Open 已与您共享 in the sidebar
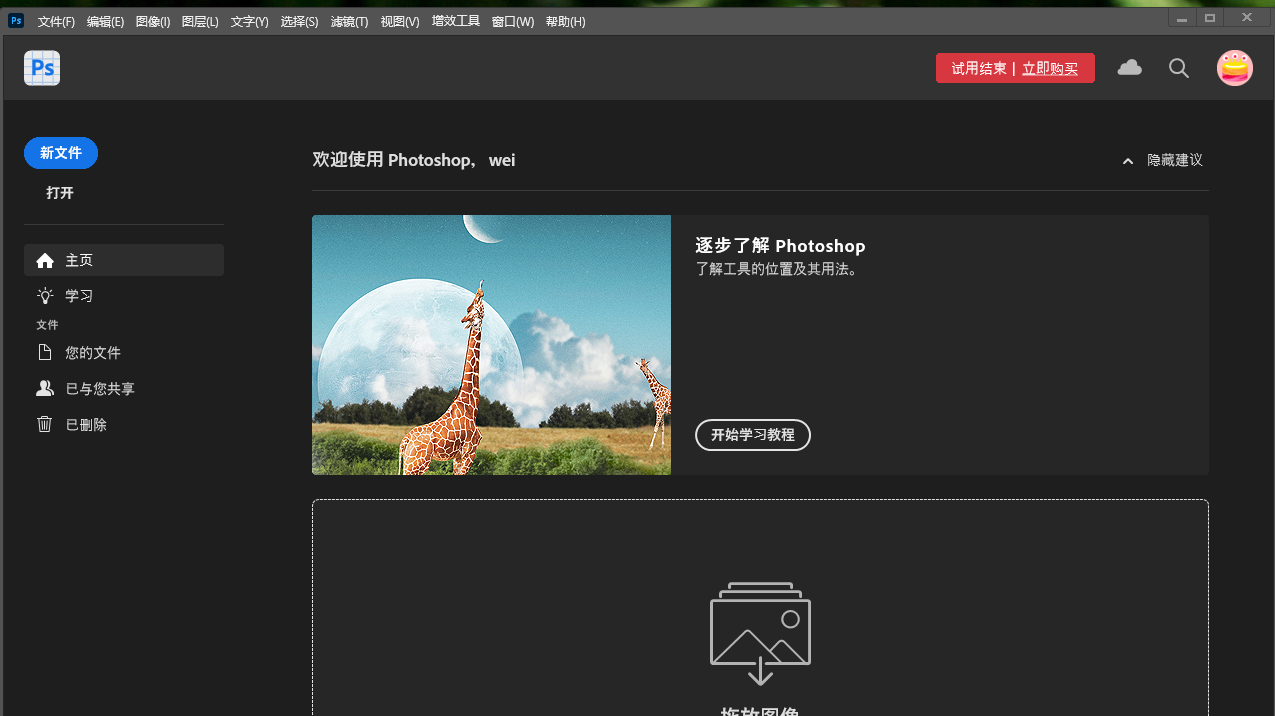Viewport: 1275px width, 716px height. [124, 389]
